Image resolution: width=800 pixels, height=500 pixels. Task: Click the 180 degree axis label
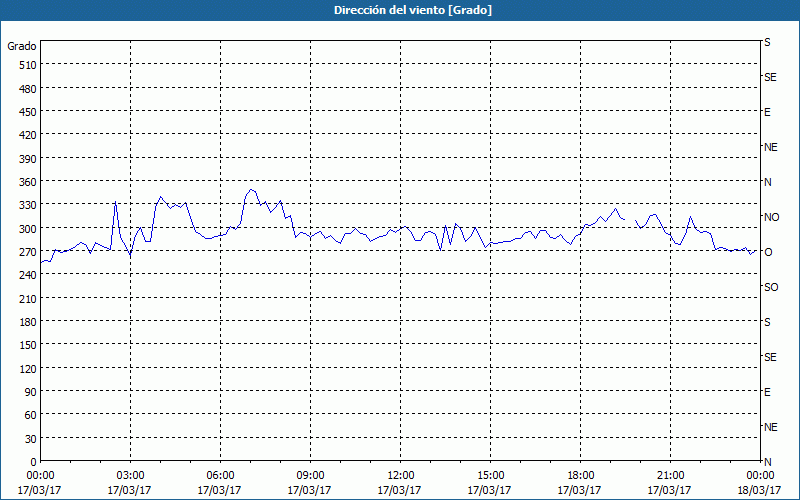(x=28, y=322)
